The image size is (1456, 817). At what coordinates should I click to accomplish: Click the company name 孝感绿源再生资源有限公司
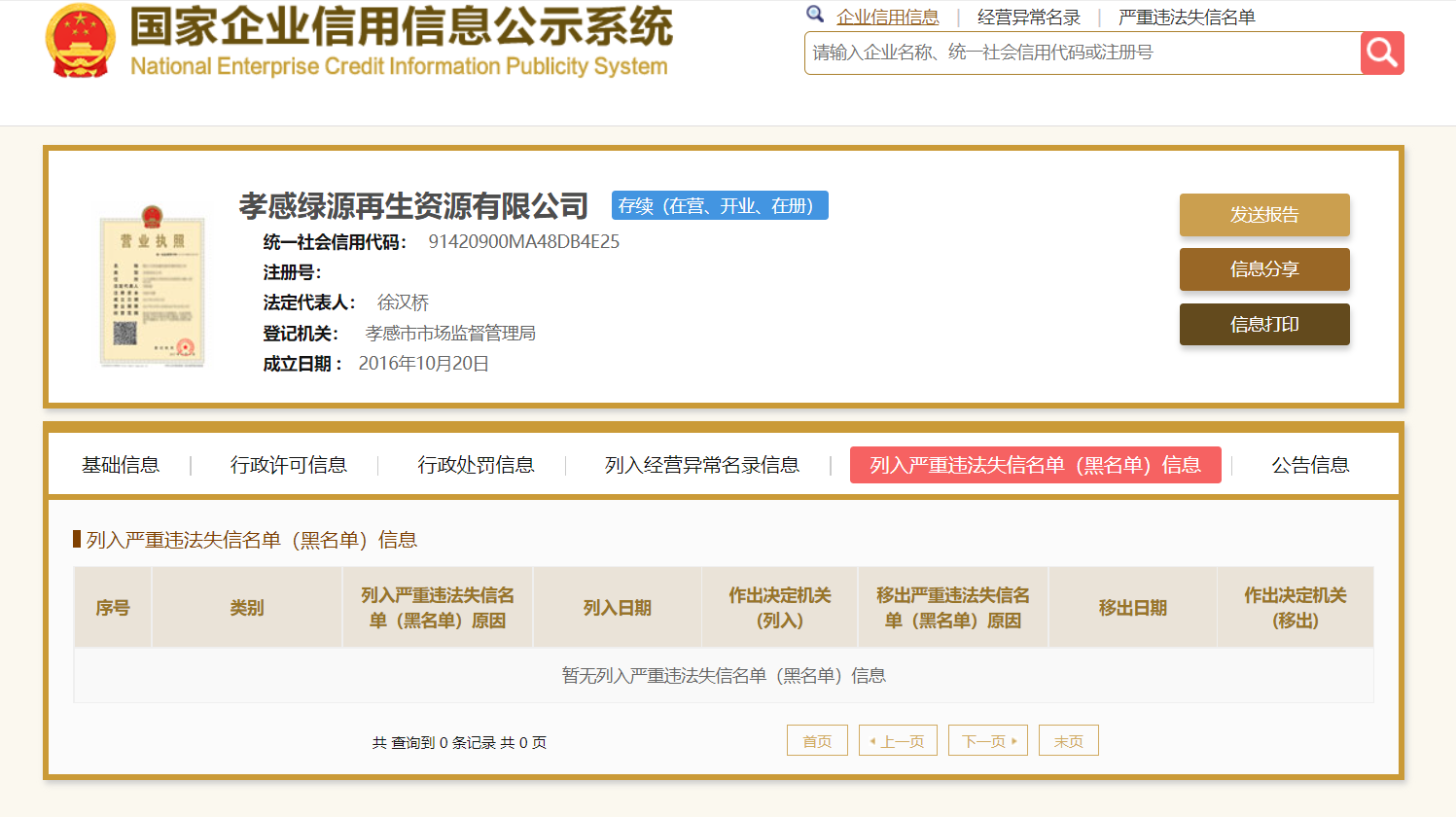click(x=414, y=205)
